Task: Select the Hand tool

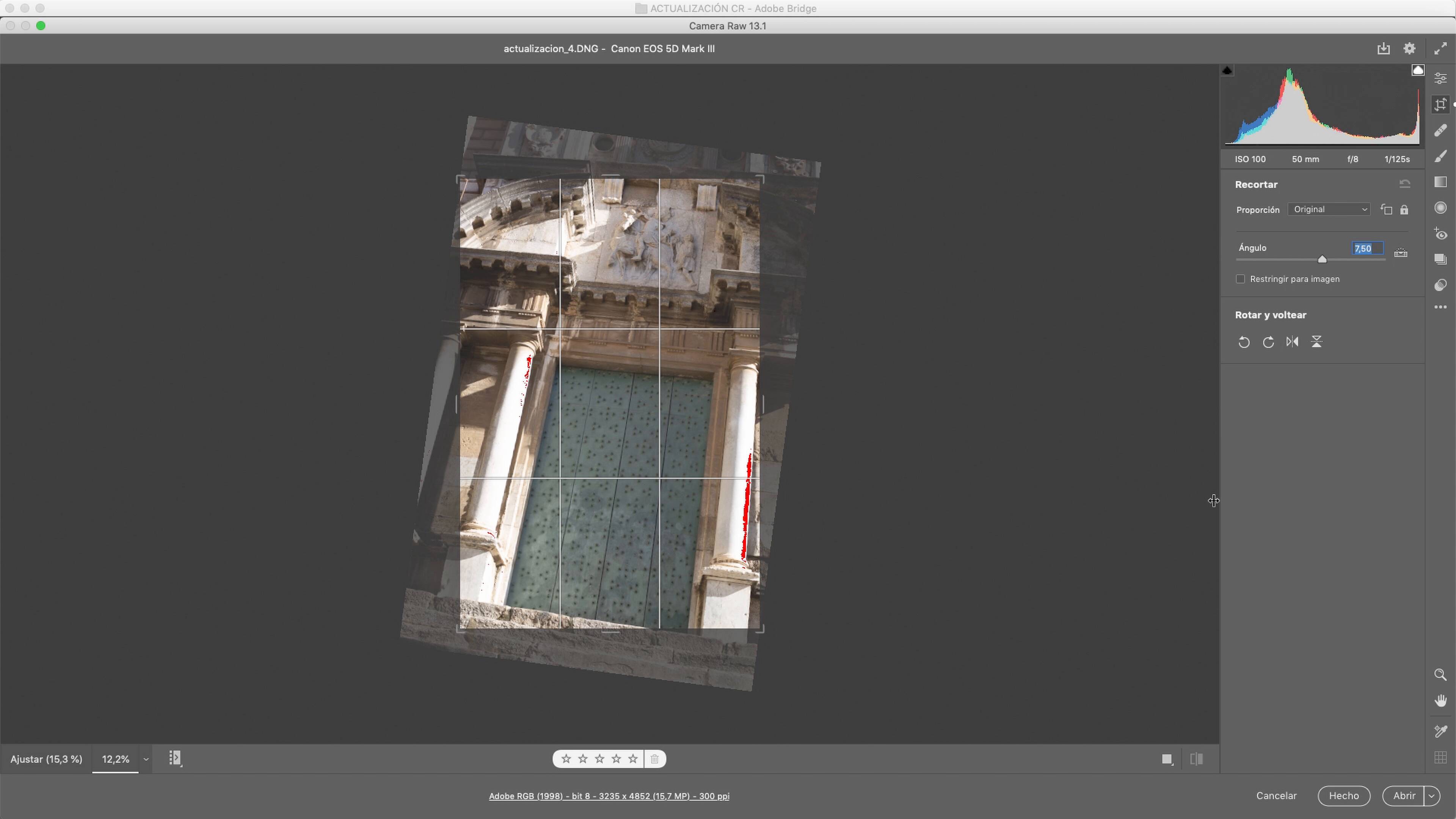Action: 1440,701
